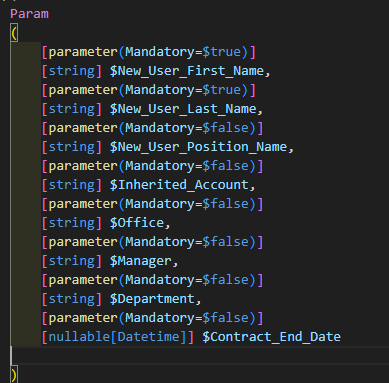The height and width of the screenshot is (383, 389).
Task: Place cursor on empty line before closing parenthesis
Action: (200, 356)
